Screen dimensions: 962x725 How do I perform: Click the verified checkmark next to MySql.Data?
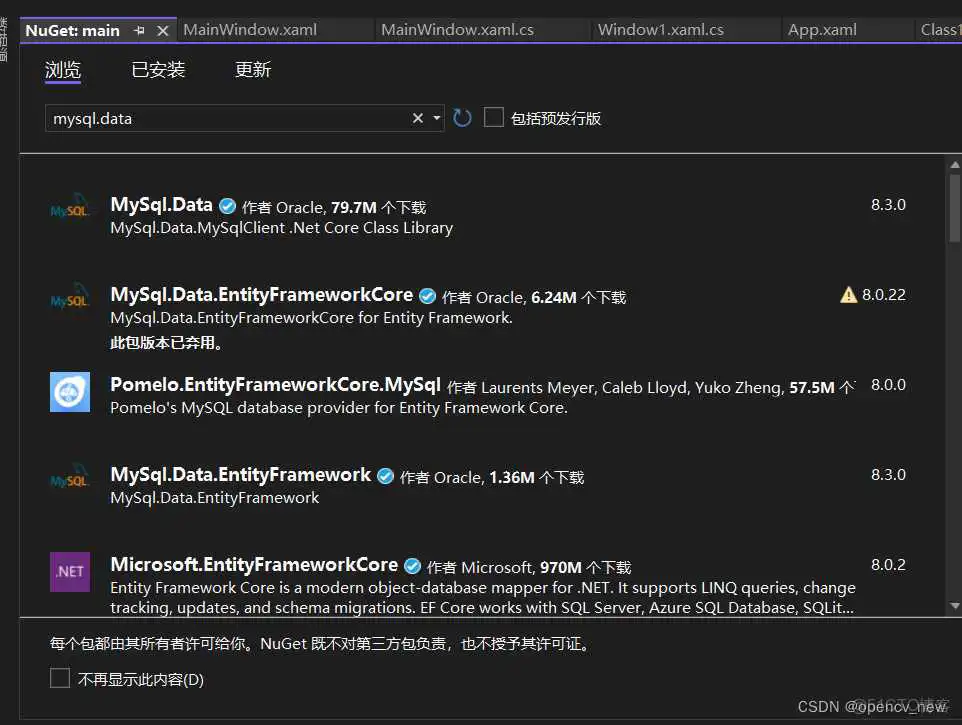[226, 205]
